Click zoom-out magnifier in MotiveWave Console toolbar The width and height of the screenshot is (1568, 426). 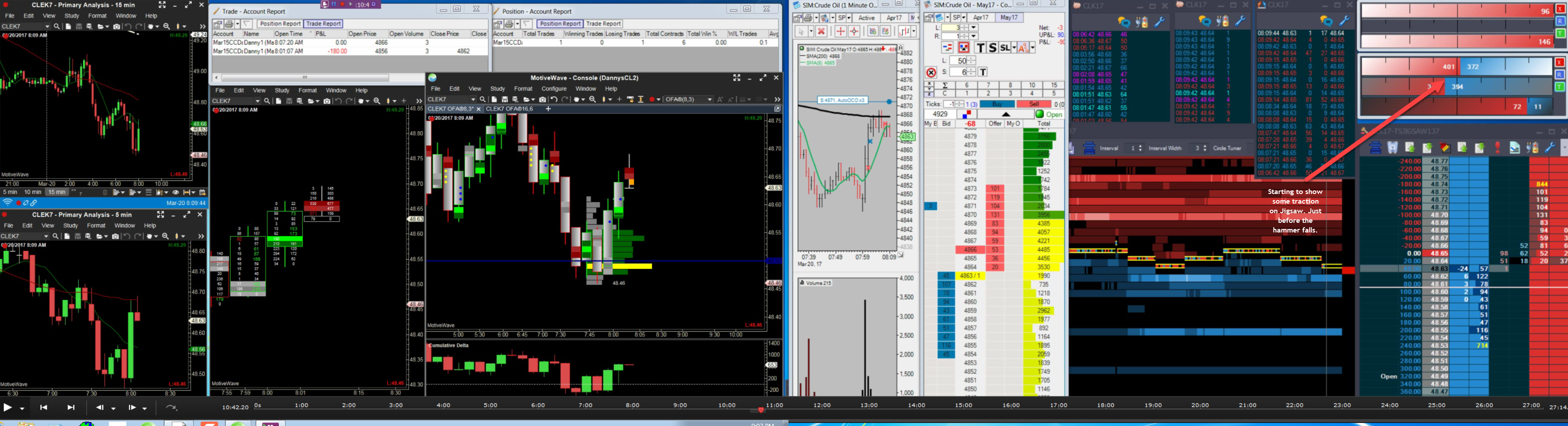pos(592,99)
